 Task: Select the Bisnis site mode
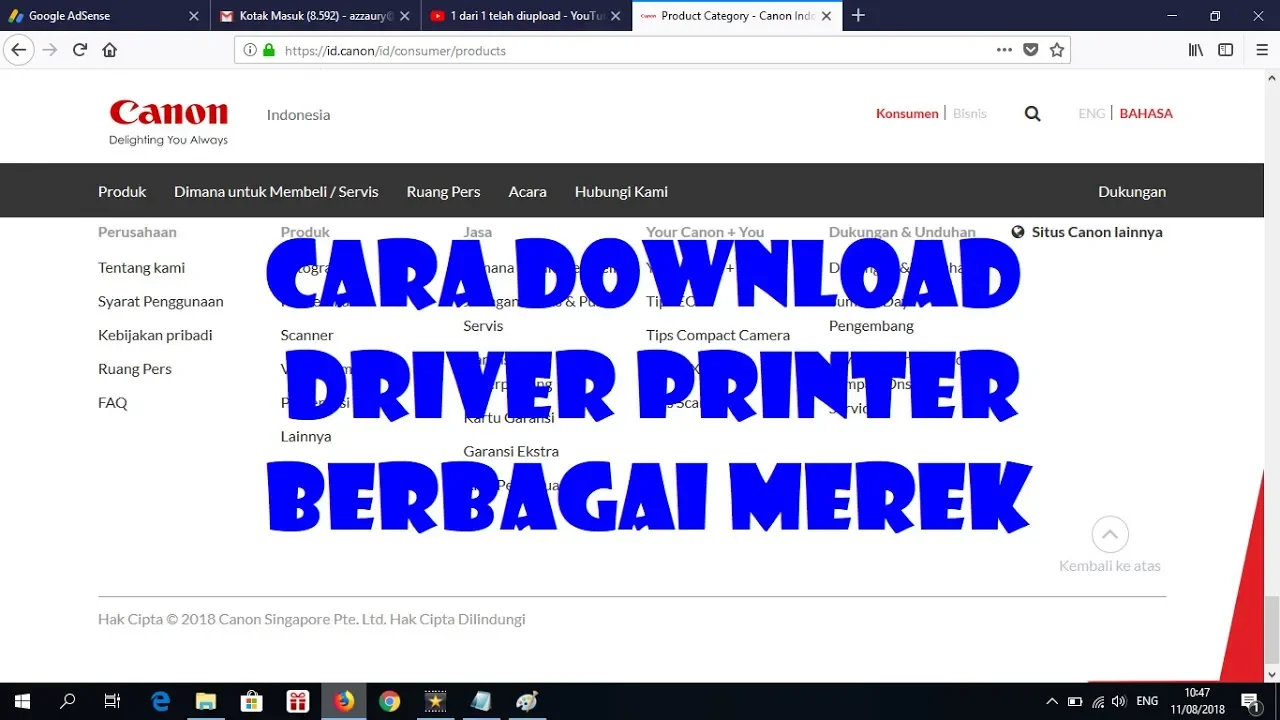[x=970, y=114]
